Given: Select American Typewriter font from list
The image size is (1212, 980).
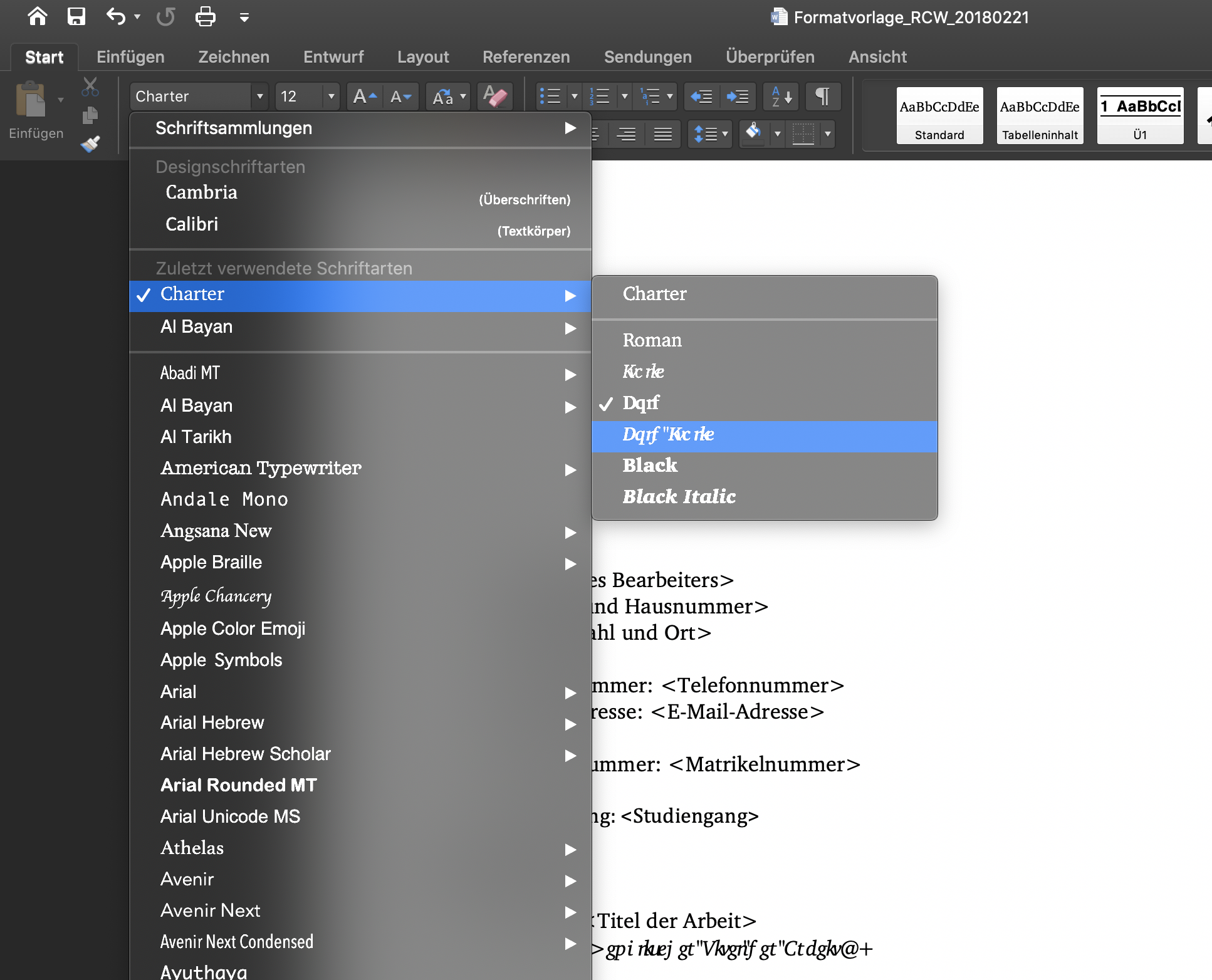Looking at the screenshot, I should 261,468.
